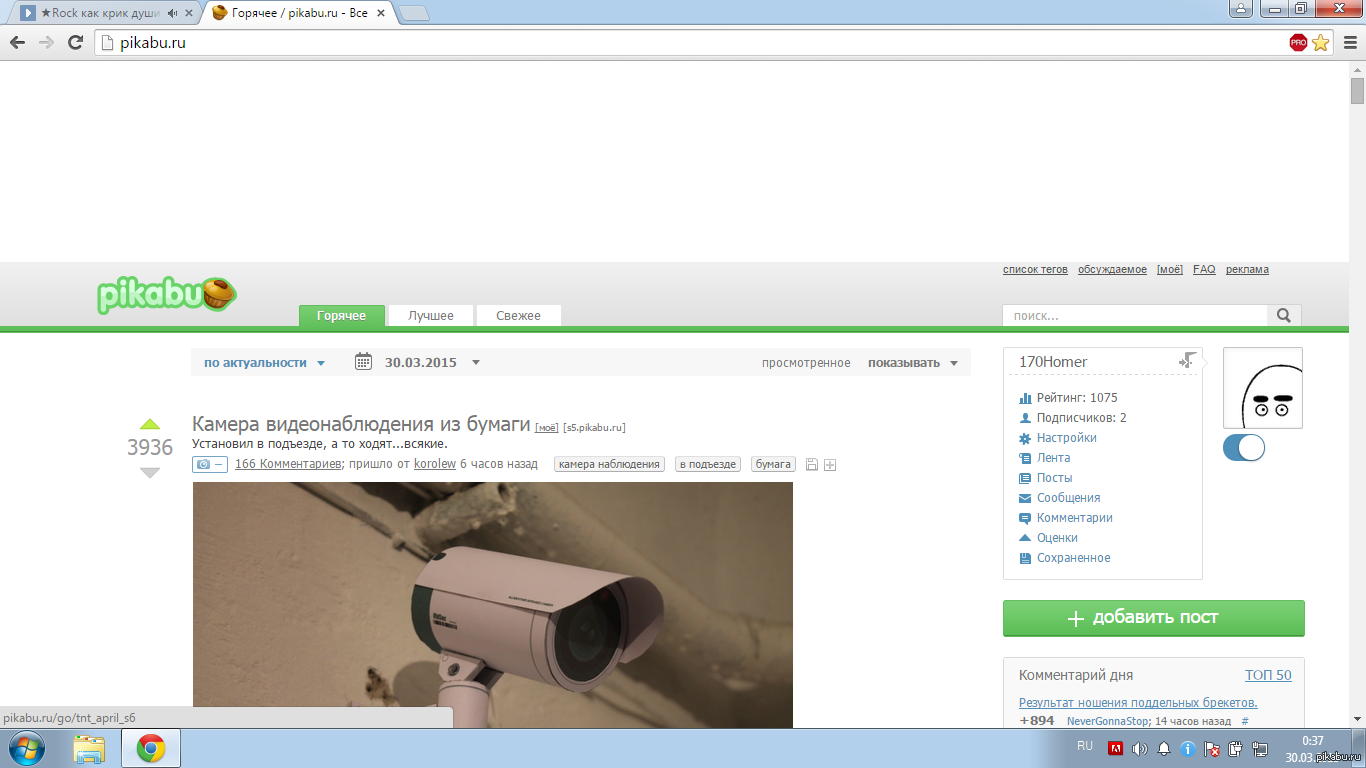Screen dimensions: 1366x768
Task: Open the ТОП 50 link
Action: click(x=1268, y=675)
